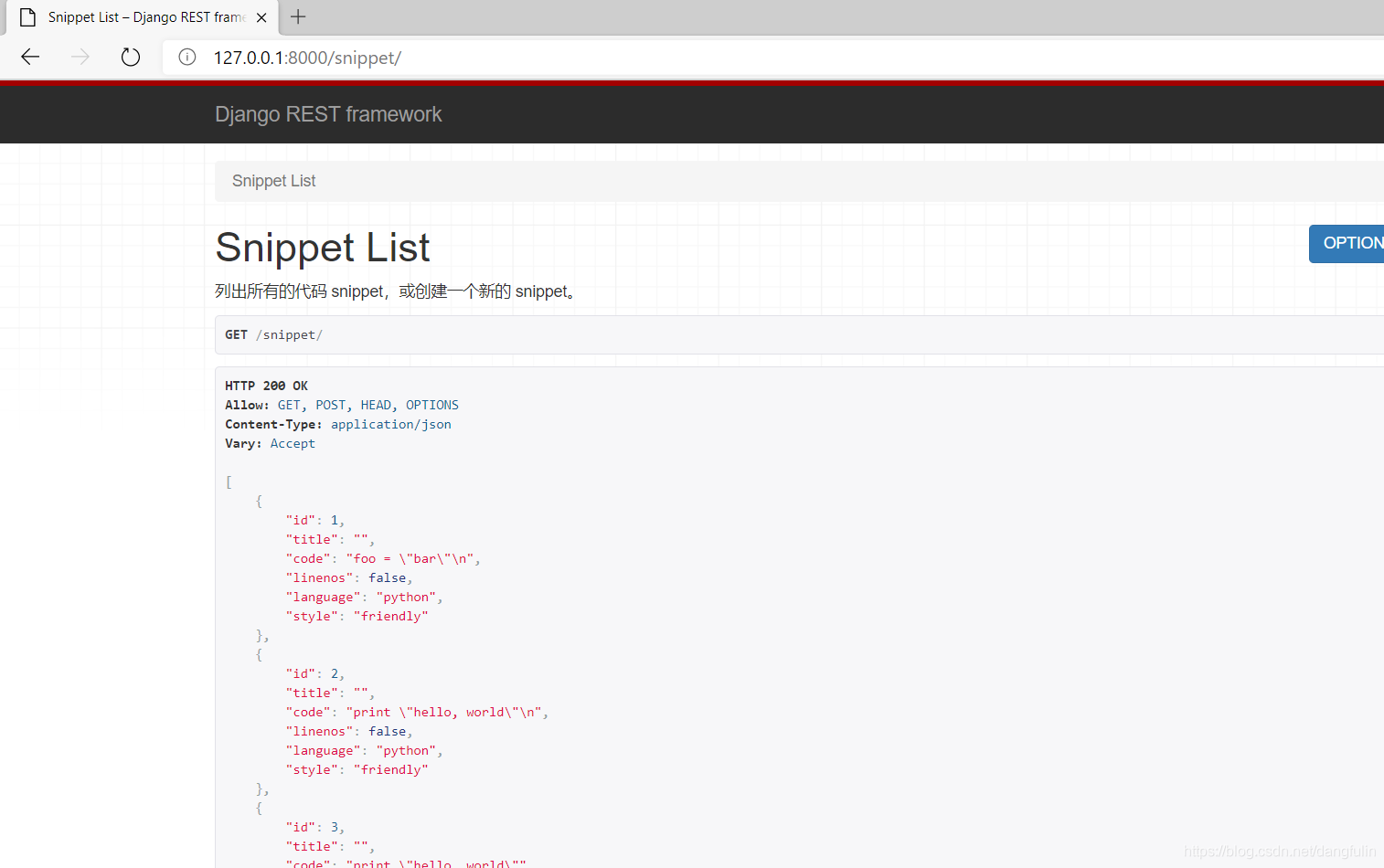
Task: Click the "language": "python" line of snippet 2
Action: pos(364,750)
